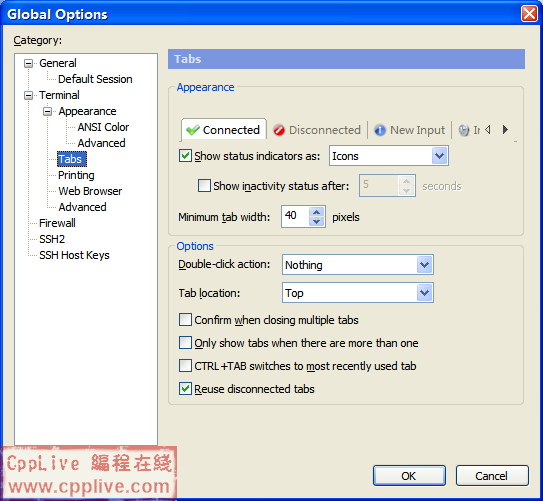The image size is (543, 501).
Task: Select SSH Host Keys category
Action: click(x=74, y=255)
